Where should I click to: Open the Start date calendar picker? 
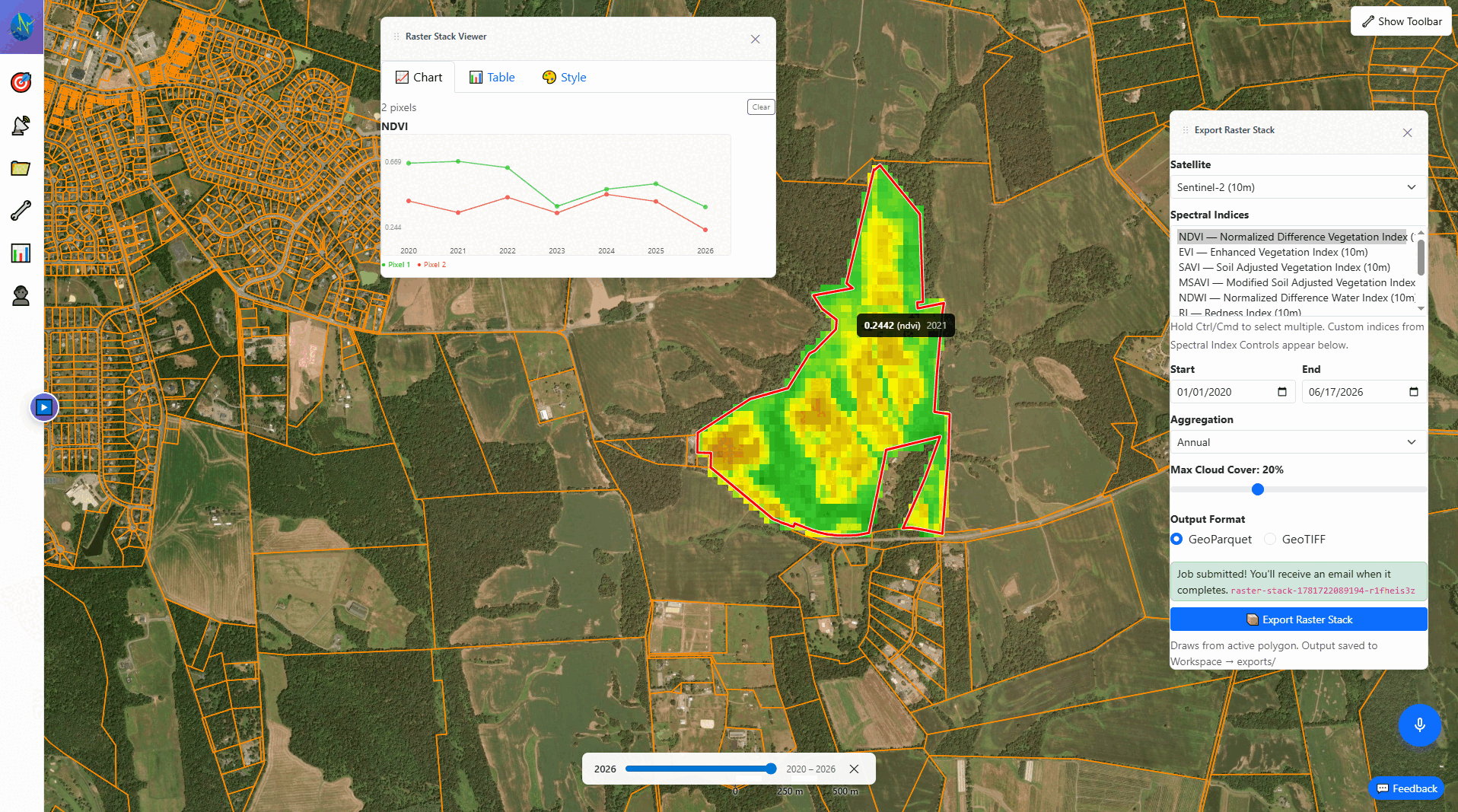pyautogui.click(x=1282, y=392)
